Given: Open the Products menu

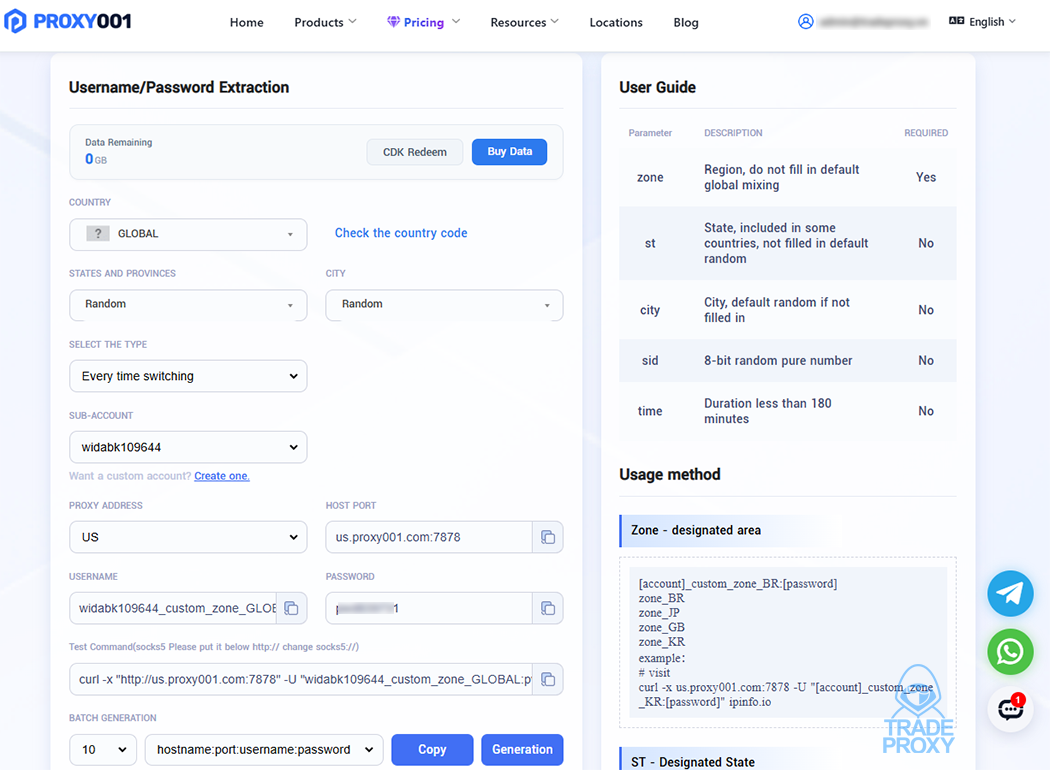Looking at the screenshot, I should (x=325, y=22).
